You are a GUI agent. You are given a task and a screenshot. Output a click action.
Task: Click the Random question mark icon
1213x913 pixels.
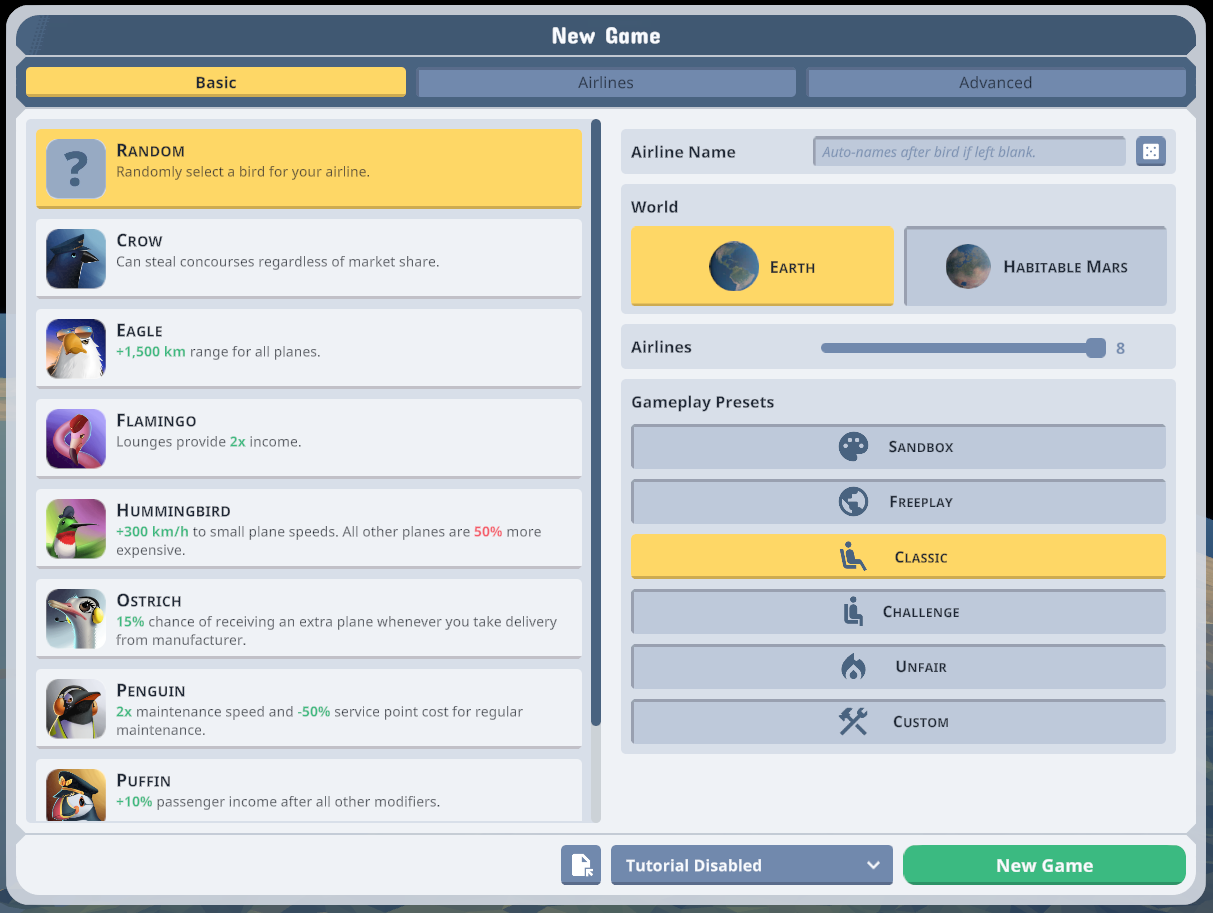point(76,169)
